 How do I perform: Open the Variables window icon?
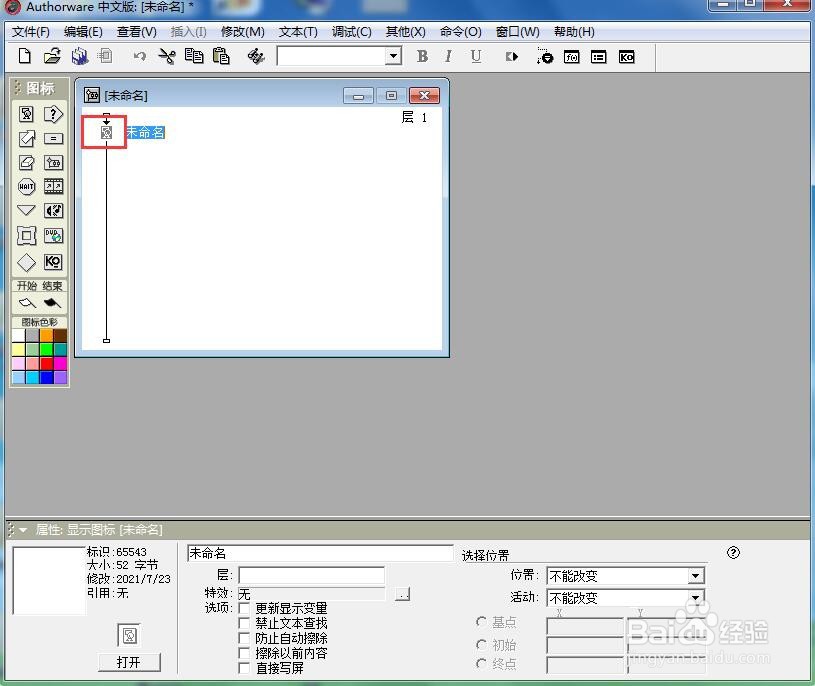(599, 57)
